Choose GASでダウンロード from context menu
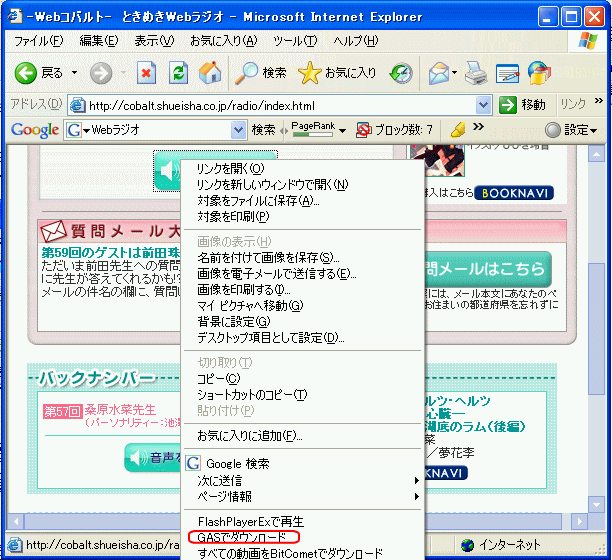Image resolution: width=612 pixels, height=560 pixels. [303, 537]
